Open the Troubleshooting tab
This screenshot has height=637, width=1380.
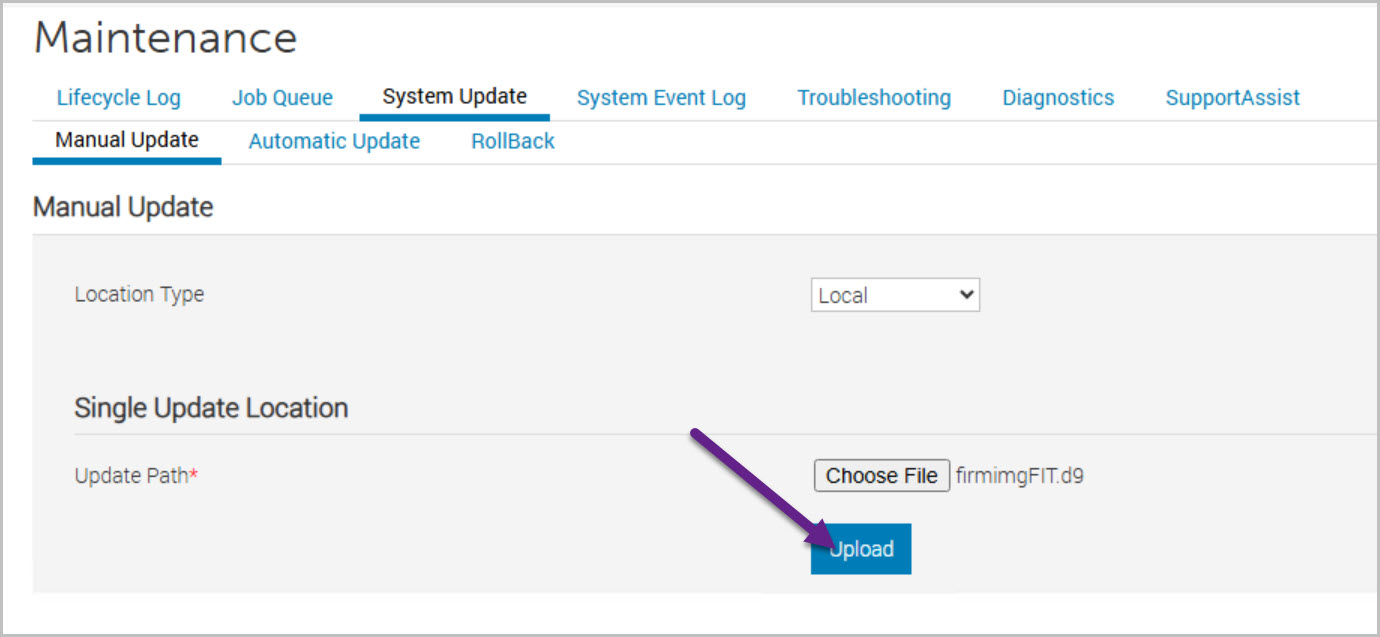874,98
